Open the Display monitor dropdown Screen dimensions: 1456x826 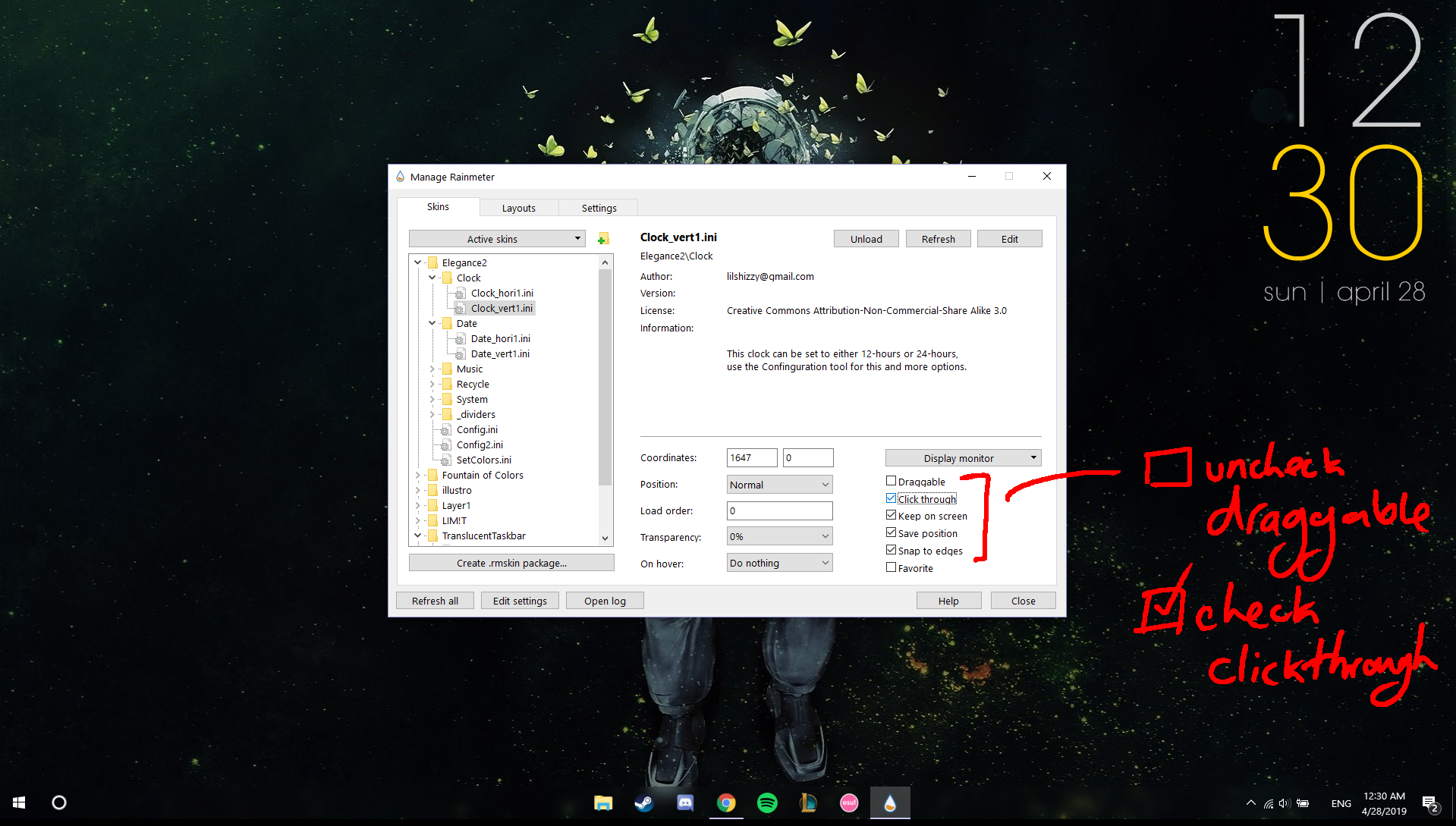coord(963,458)
